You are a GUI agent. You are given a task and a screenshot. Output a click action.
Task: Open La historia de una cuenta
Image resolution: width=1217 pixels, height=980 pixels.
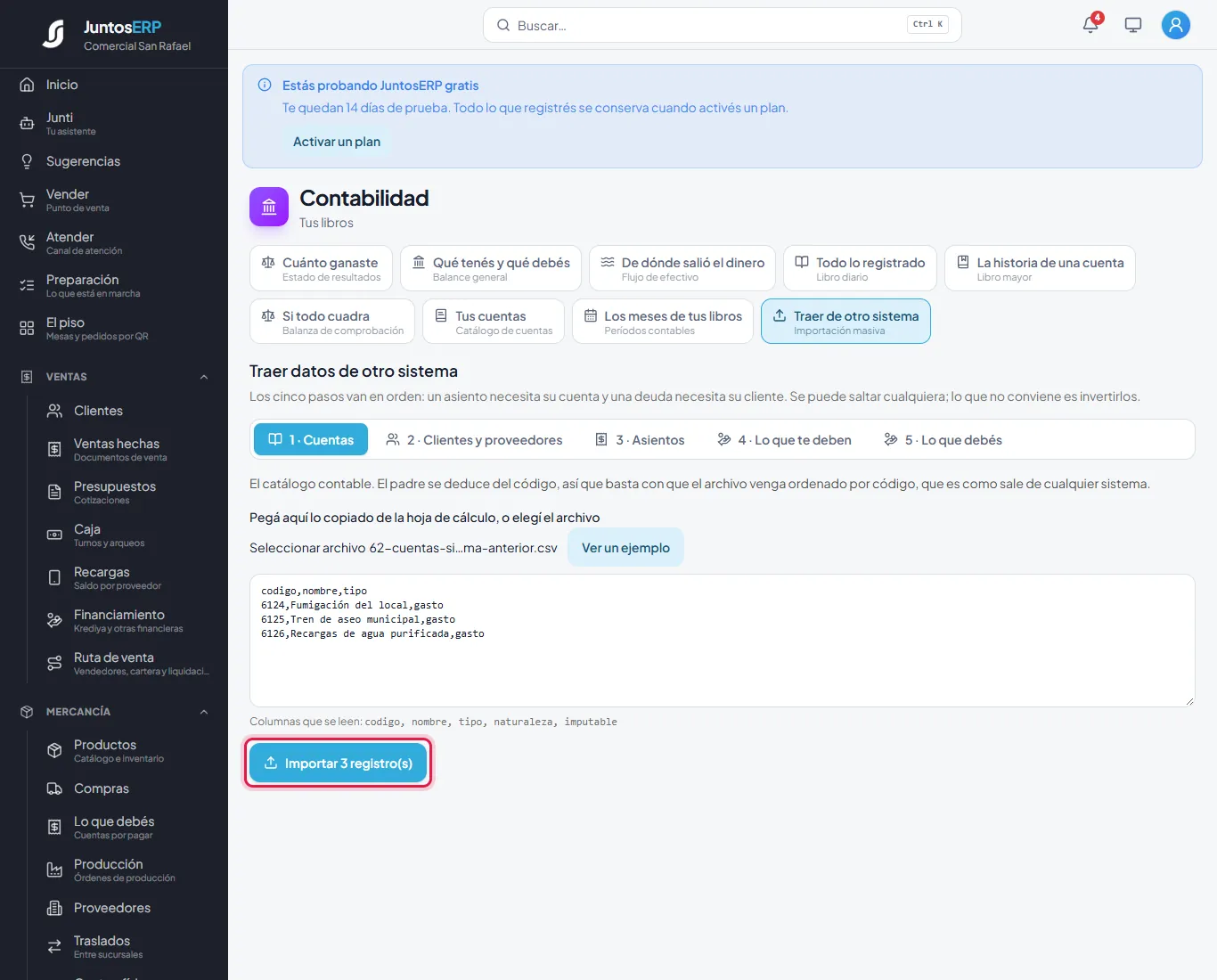1040,268
